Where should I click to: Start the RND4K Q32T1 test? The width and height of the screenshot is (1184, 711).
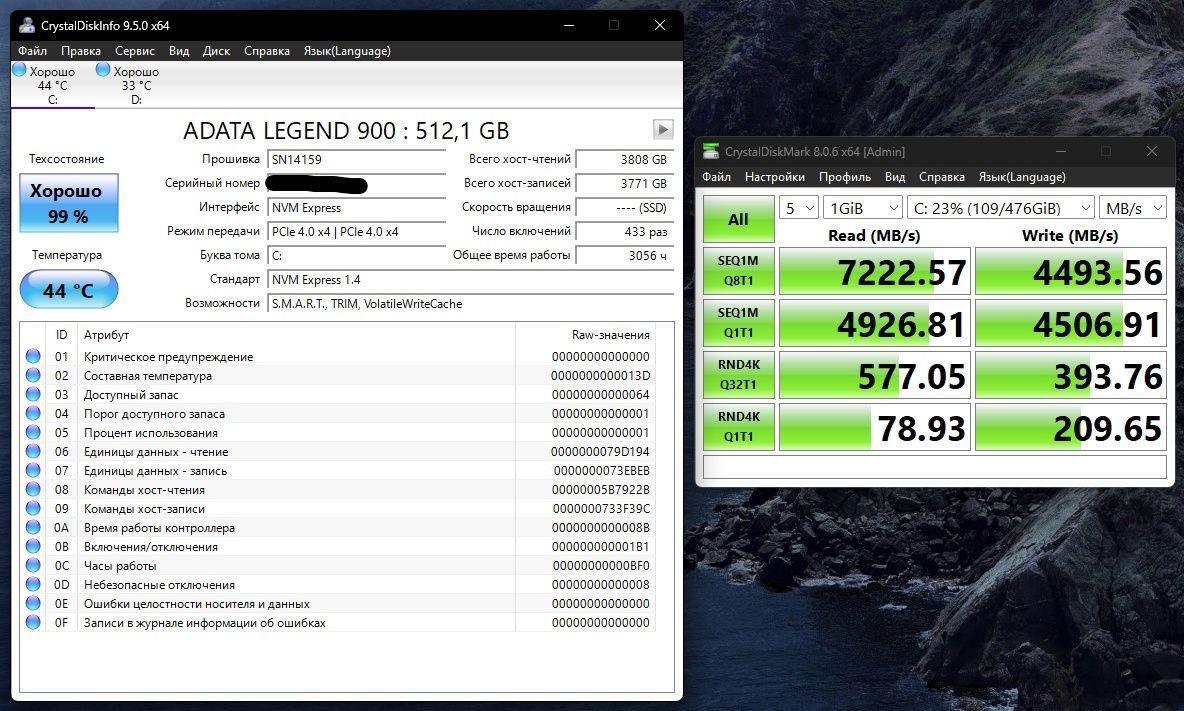(738, 374)
